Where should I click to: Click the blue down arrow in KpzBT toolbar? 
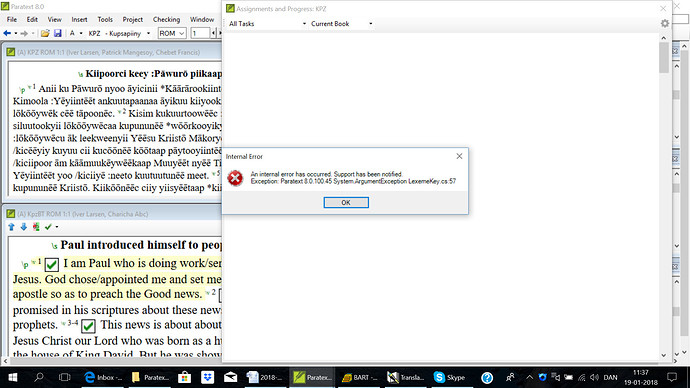[24, 227]
